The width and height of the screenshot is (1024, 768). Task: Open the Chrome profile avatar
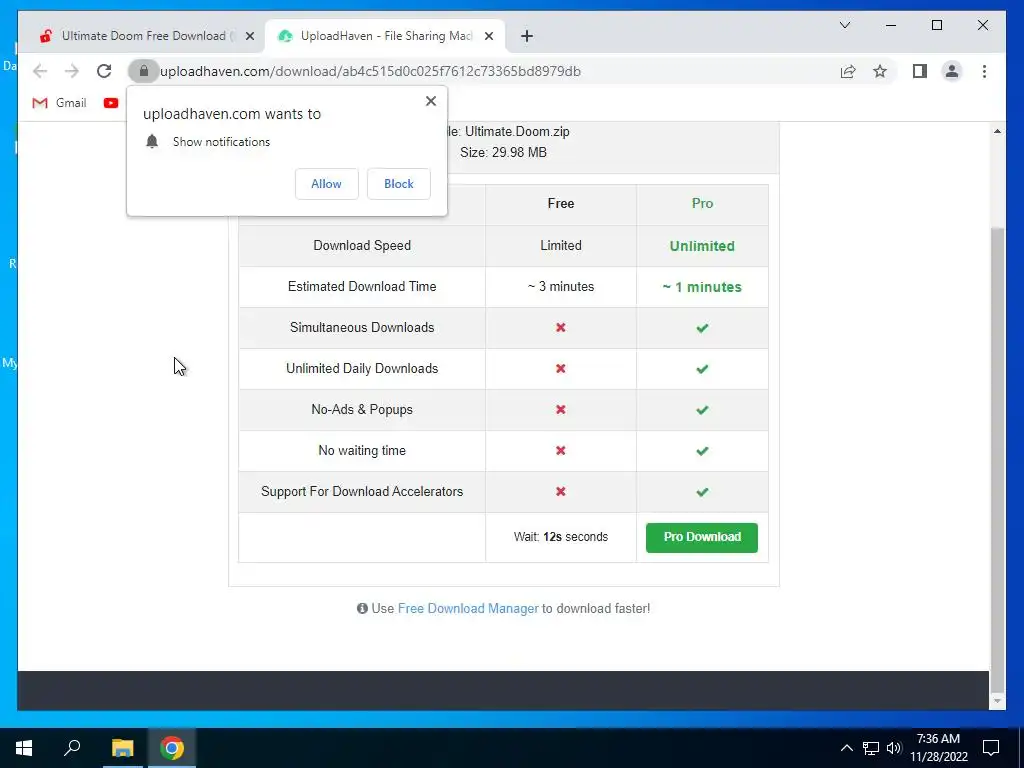tap(952, 71)
